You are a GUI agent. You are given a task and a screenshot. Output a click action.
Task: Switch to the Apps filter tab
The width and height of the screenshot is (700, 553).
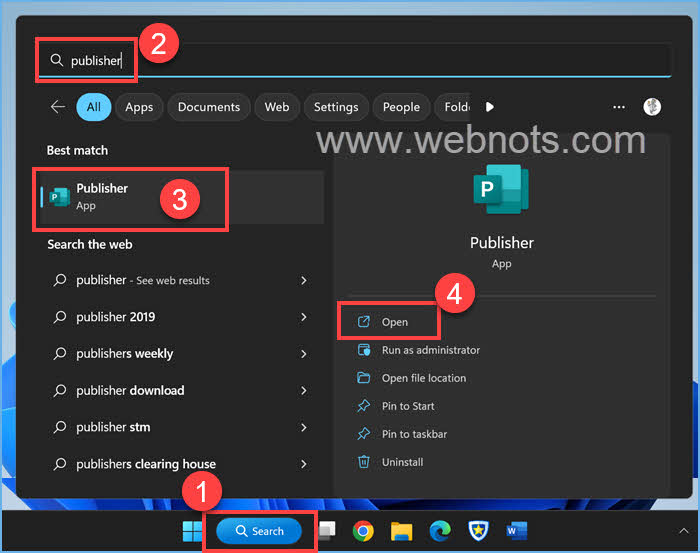click(x=139, y=107)
